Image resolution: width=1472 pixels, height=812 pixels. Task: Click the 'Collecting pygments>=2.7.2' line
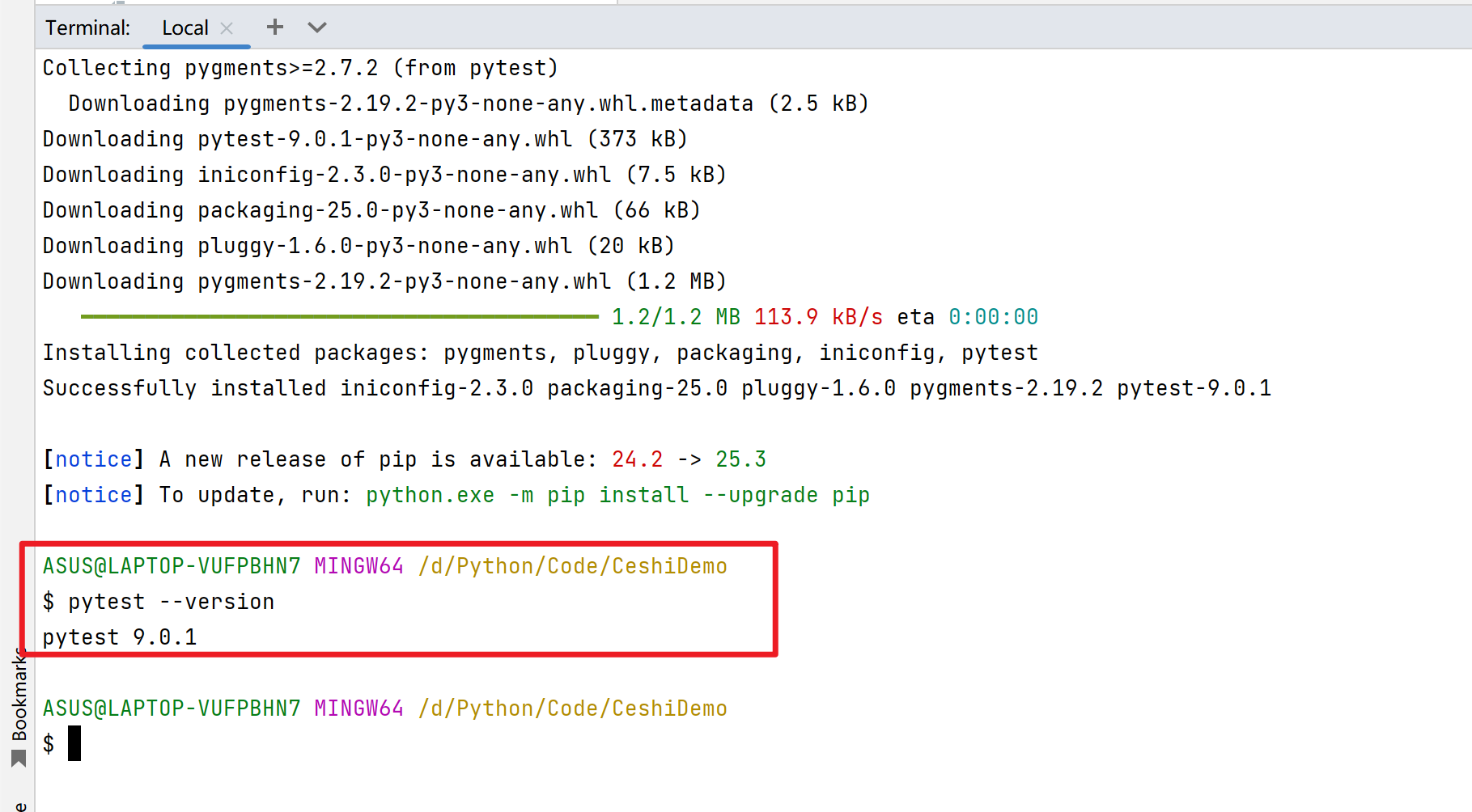point(301,68)
